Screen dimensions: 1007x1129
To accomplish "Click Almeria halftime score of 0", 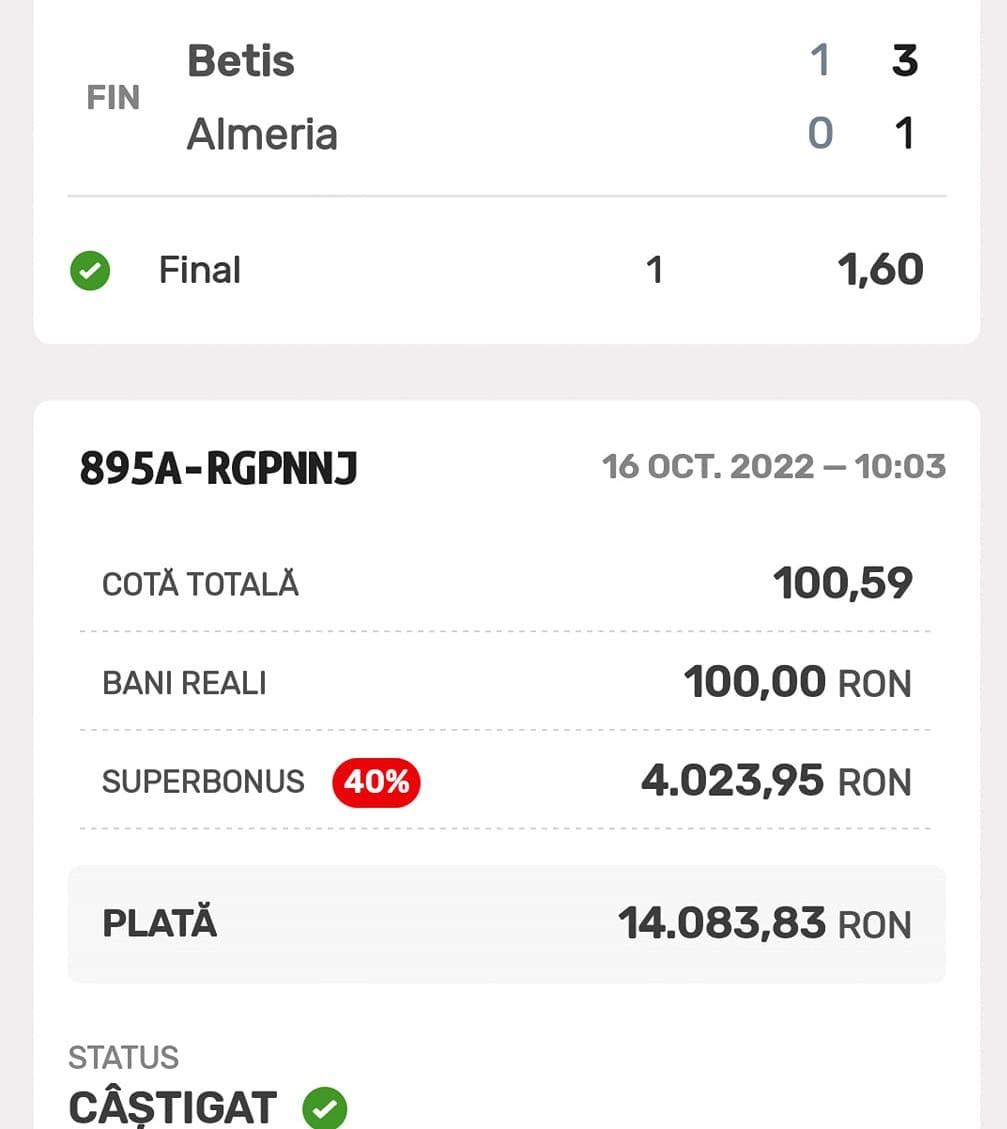I will tap(820, 134).
